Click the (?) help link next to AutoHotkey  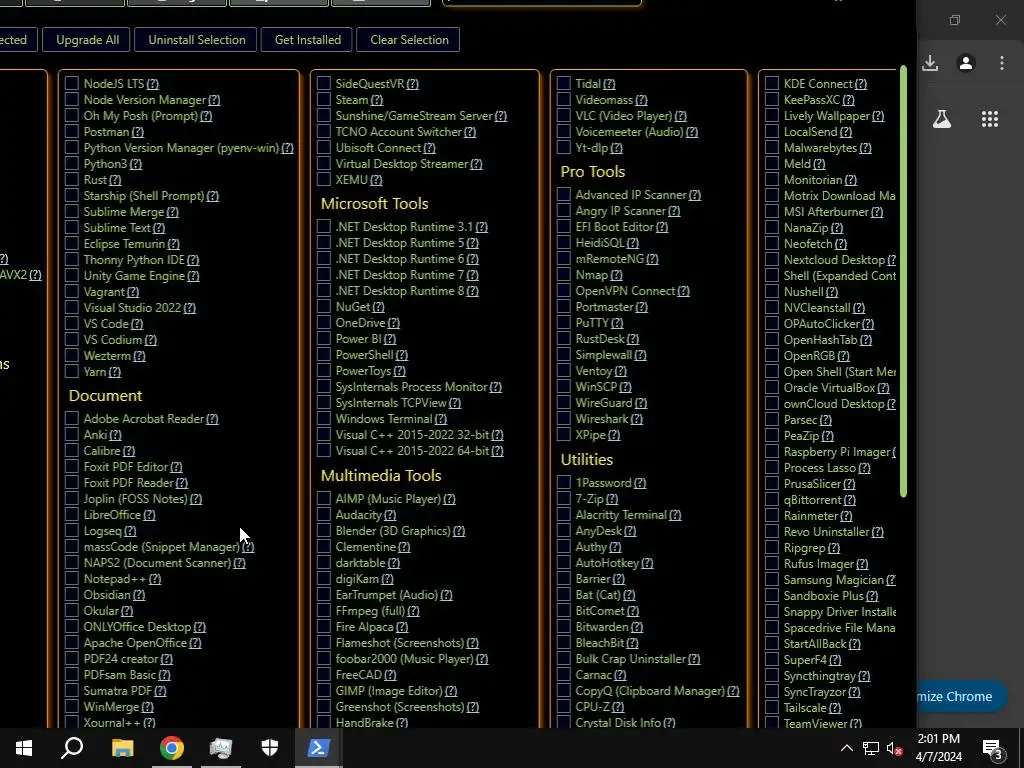pos(647,563)
